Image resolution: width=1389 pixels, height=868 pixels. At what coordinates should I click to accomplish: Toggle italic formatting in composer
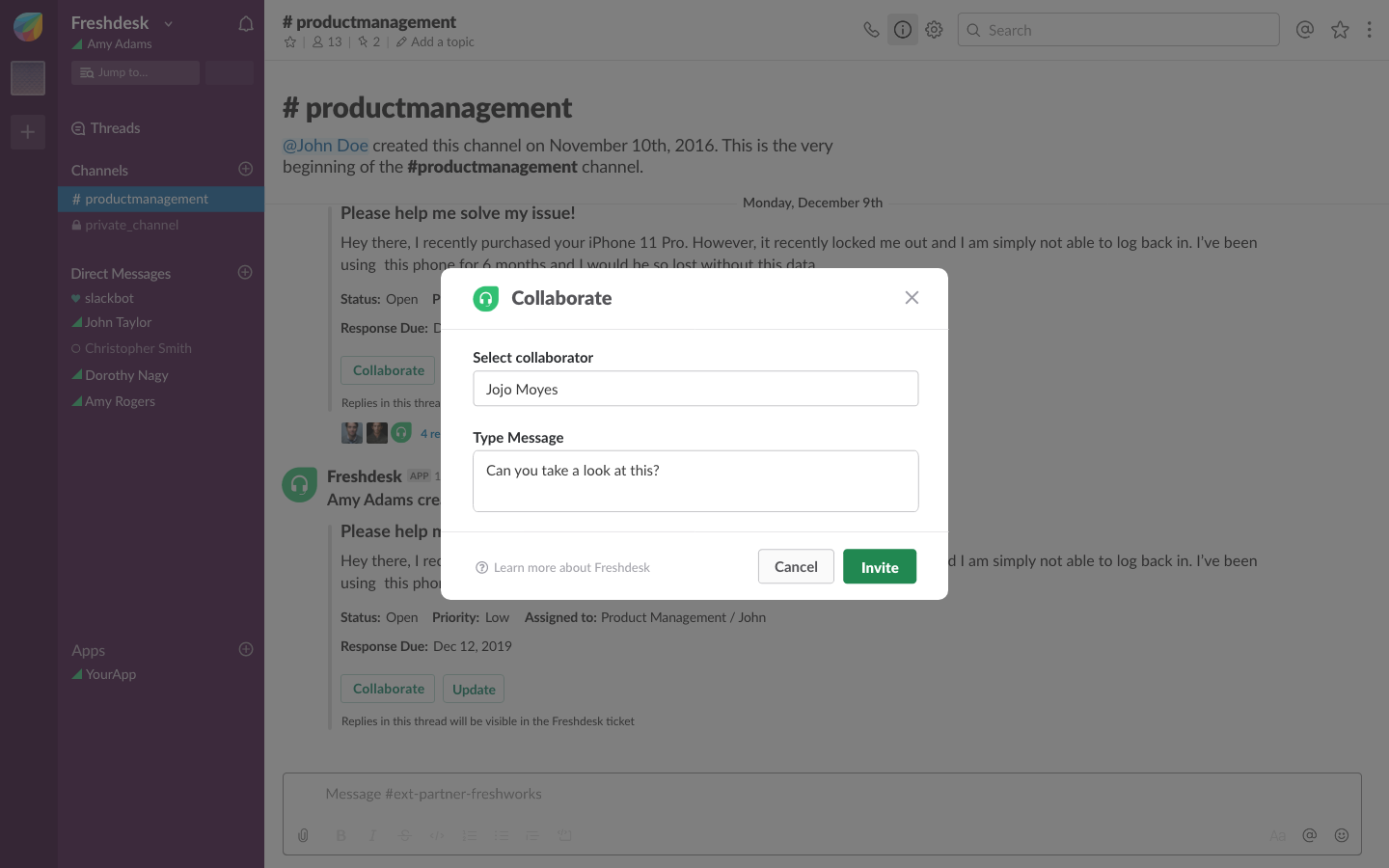tap(372, 835)
